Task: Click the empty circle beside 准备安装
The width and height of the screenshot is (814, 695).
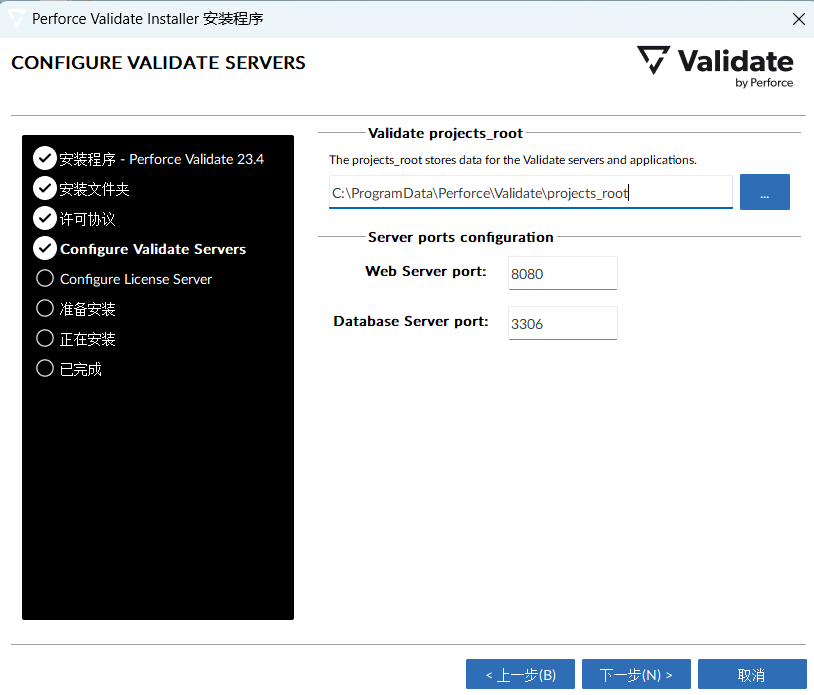Action: pos(44,308)
